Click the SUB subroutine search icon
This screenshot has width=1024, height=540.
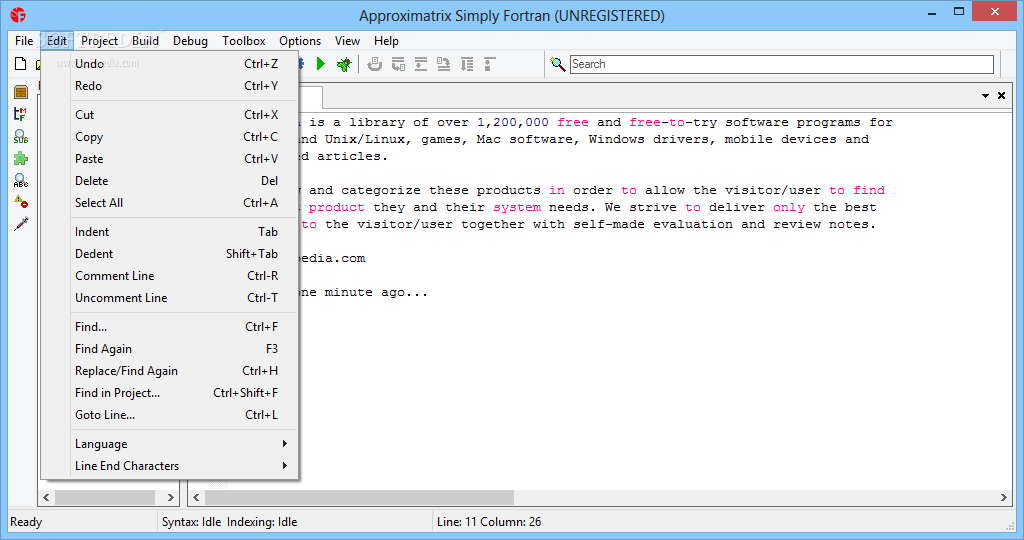coord(21,136)
